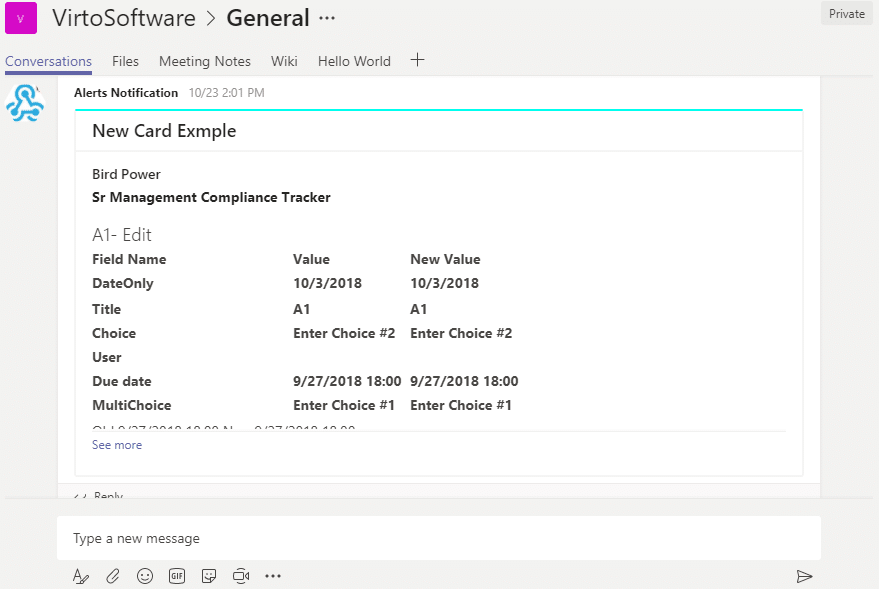This screenshot has height=590, width=879.
Task: Click the Alerts Notification webhook avatar
Action: [25, 103]
